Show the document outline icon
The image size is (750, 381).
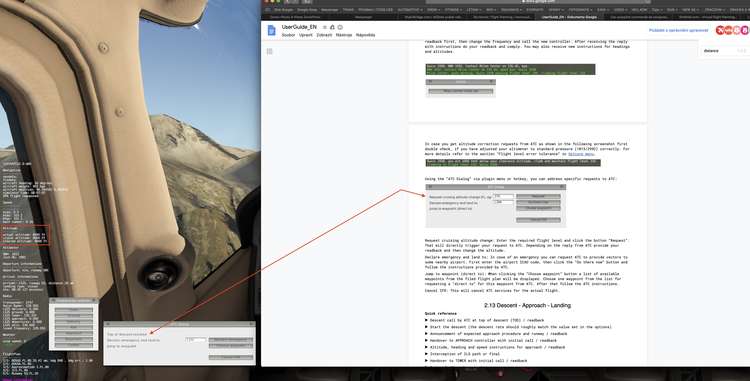tap(270, 51)
